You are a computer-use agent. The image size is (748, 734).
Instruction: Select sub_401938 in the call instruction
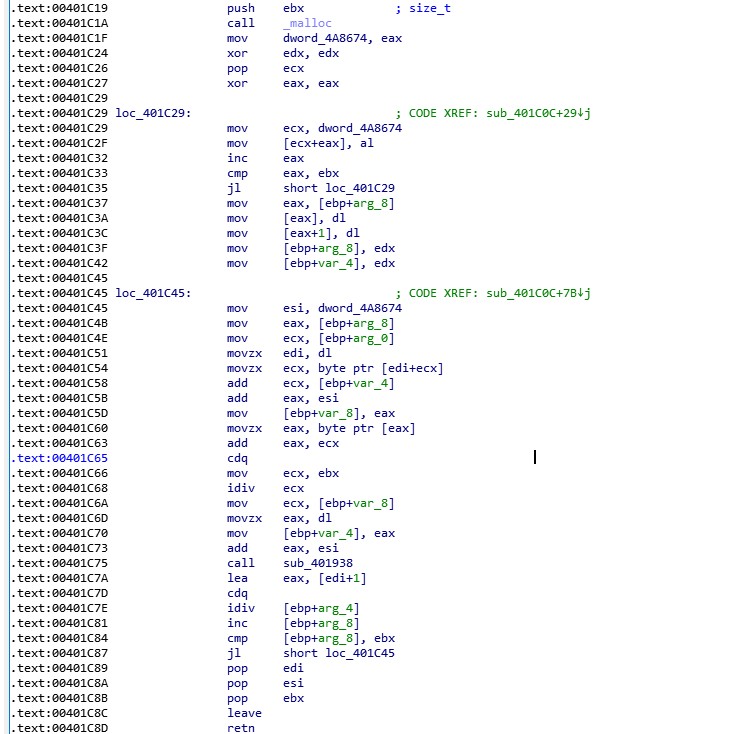pos(312,563)
